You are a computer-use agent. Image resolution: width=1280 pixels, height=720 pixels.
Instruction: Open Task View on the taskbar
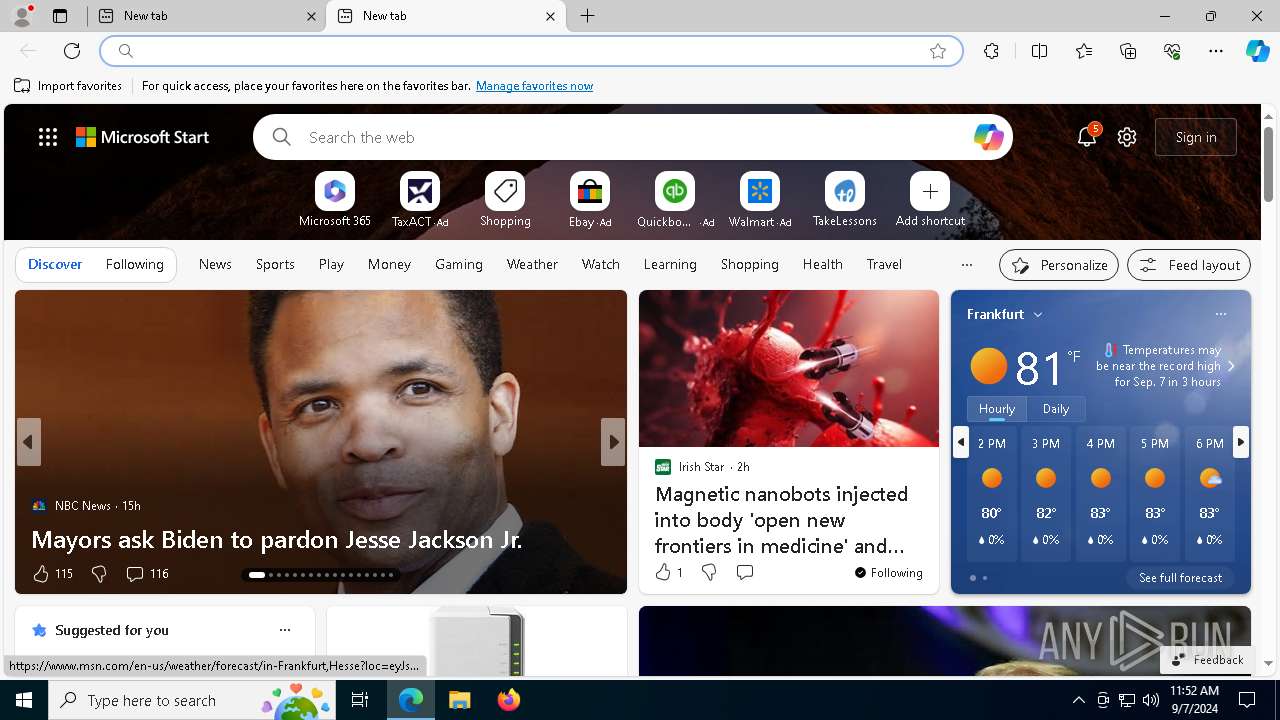[360, 700]
